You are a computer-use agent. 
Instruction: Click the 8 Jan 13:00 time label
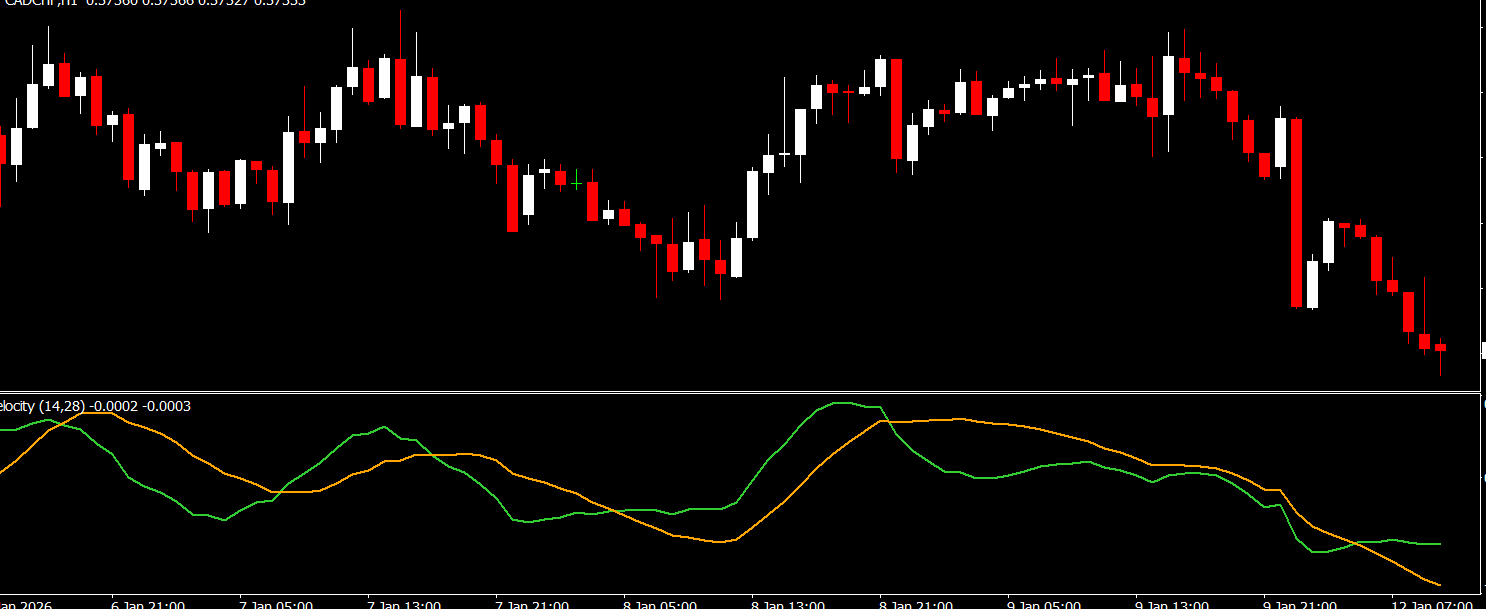tap(788, 604)
